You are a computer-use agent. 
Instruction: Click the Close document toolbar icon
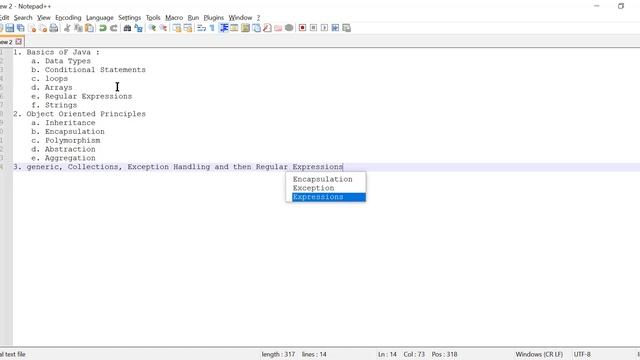(x=32, y=28)
